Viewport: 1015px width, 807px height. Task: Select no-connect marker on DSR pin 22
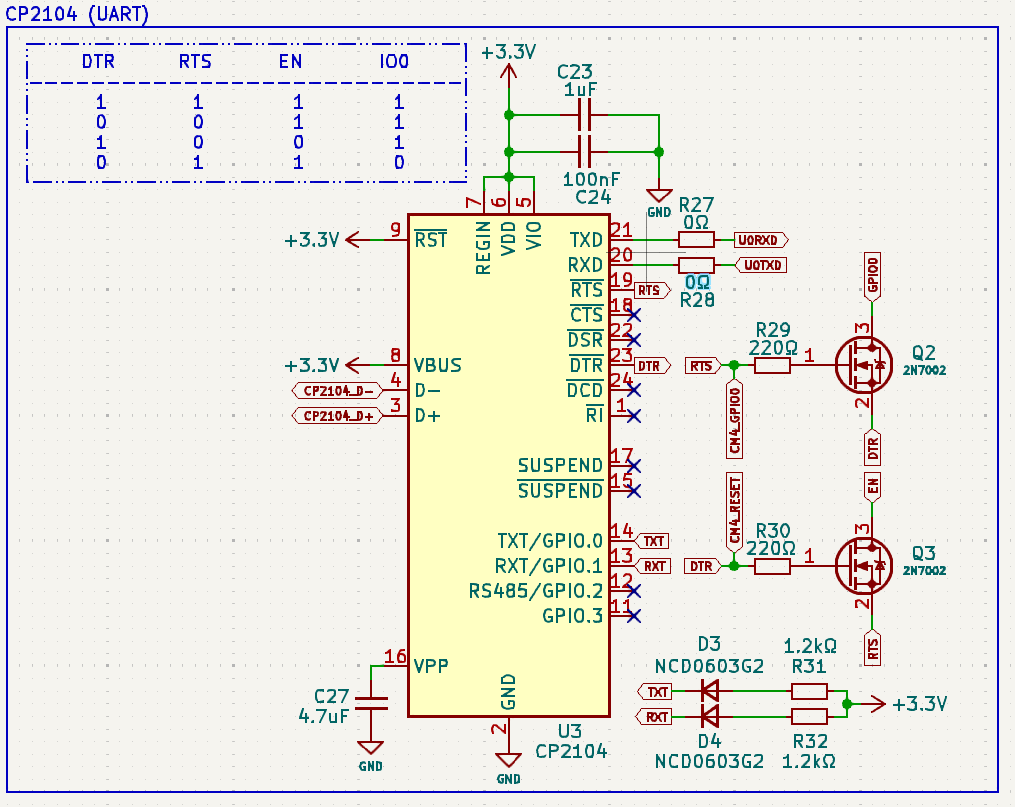(634, 340)
